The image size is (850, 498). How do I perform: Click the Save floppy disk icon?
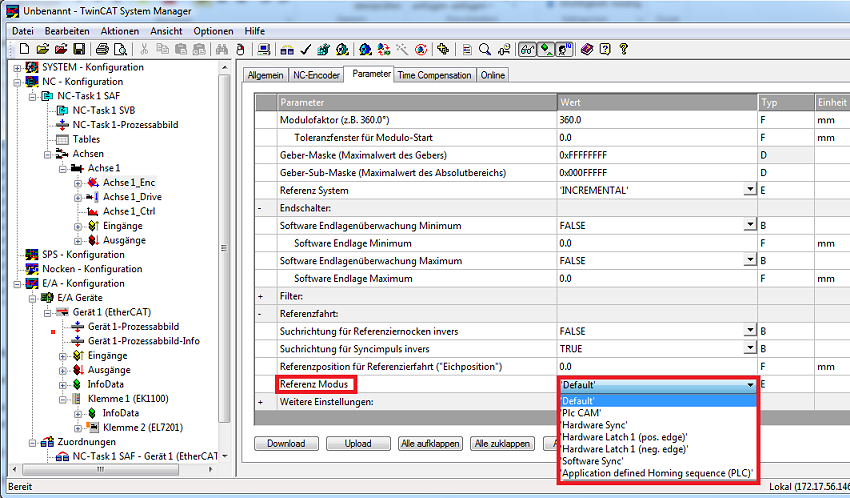click(x=79, y=49)
